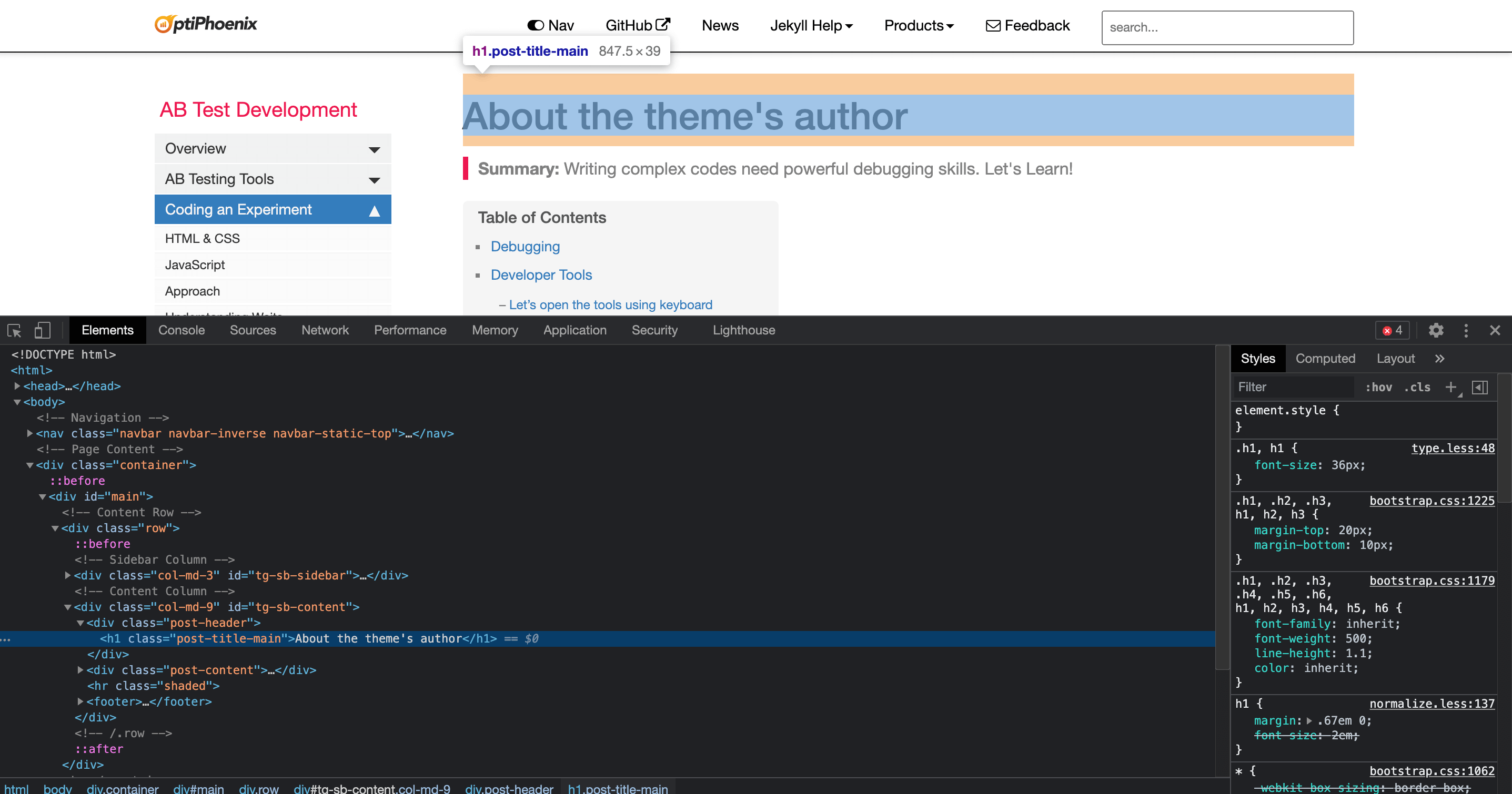Activate the inspect element picker icon

(x=14, y=330)
